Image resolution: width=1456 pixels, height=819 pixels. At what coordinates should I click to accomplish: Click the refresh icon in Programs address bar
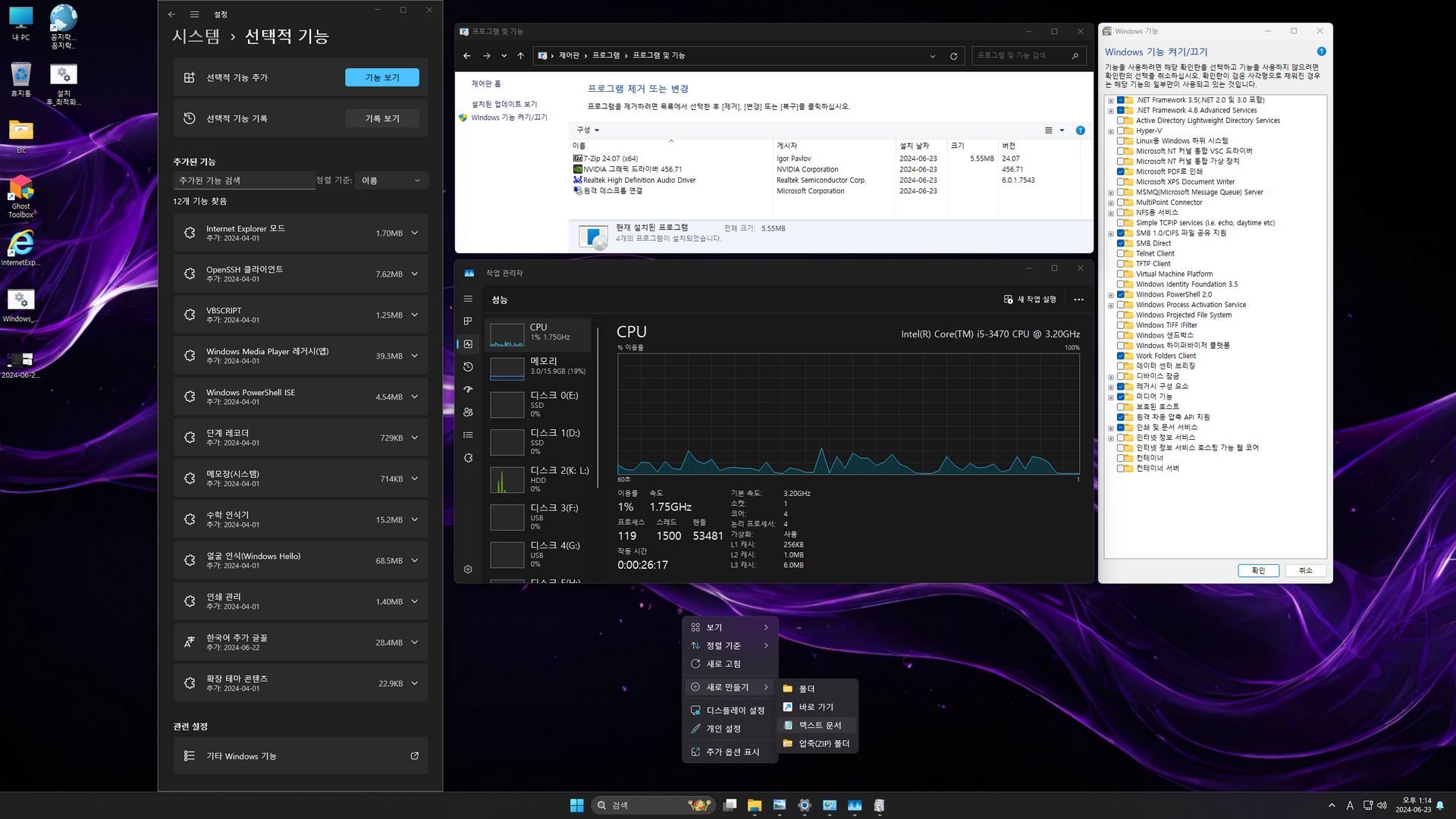(953, 56)
